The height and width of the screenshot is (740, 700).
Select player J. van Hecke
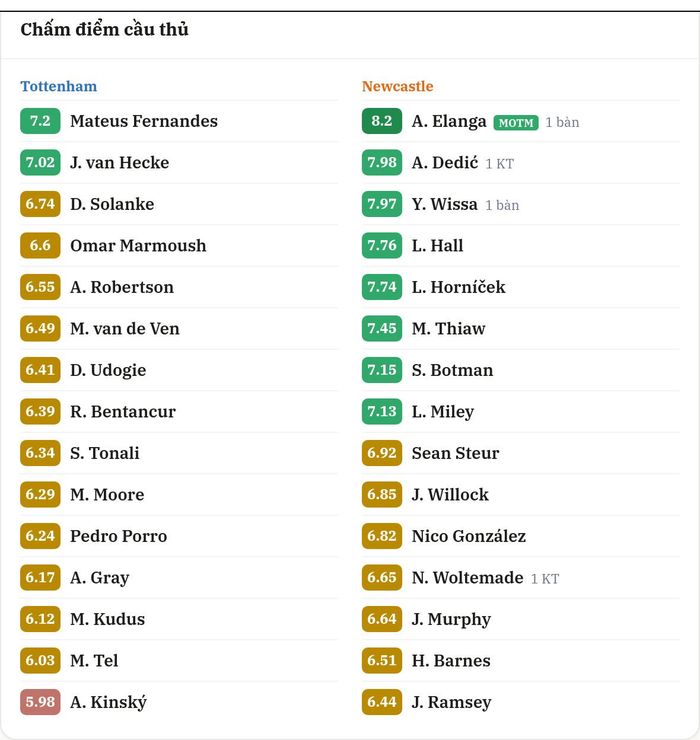tap(119, 162)
